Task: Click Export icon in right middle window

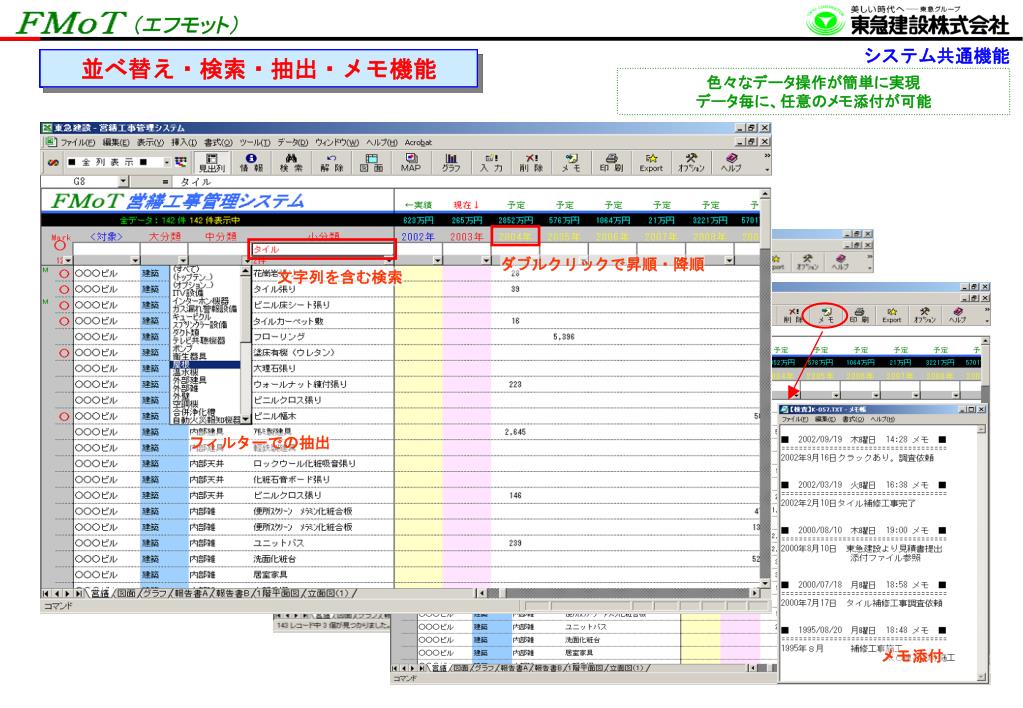Action: click(891, 315)
